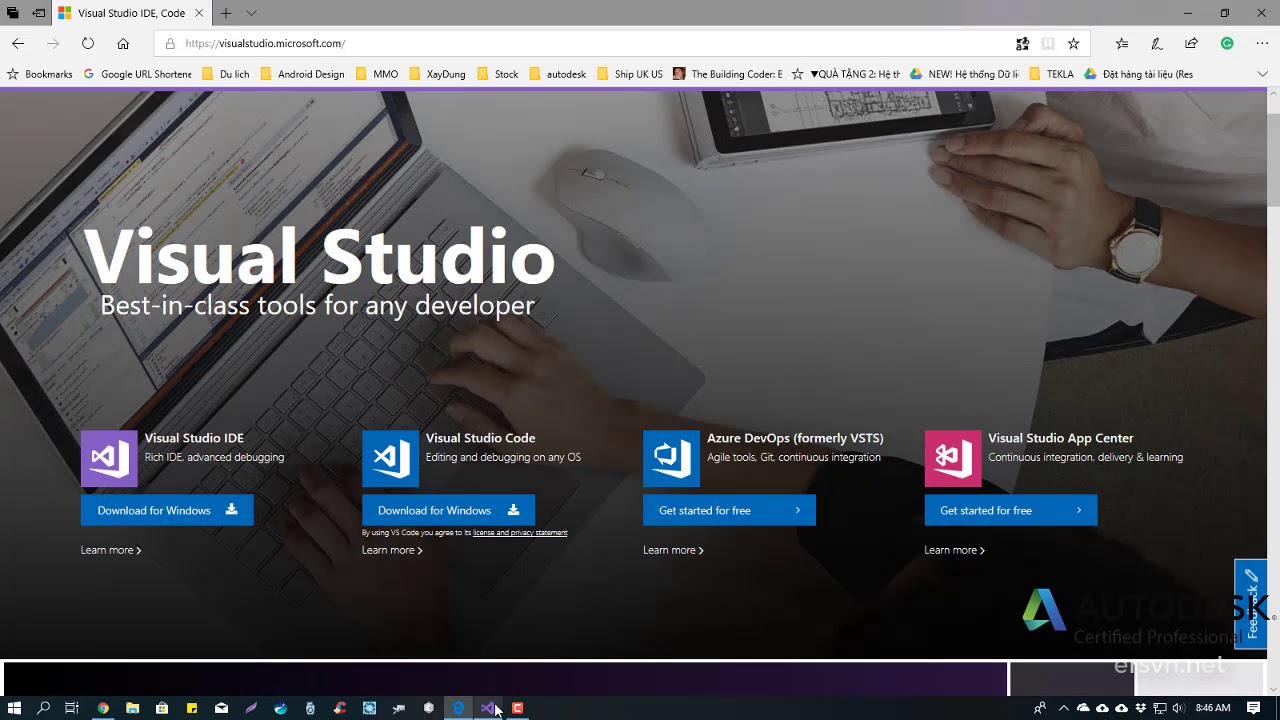Add this page to favorites with star

(x=1073, y=43)
